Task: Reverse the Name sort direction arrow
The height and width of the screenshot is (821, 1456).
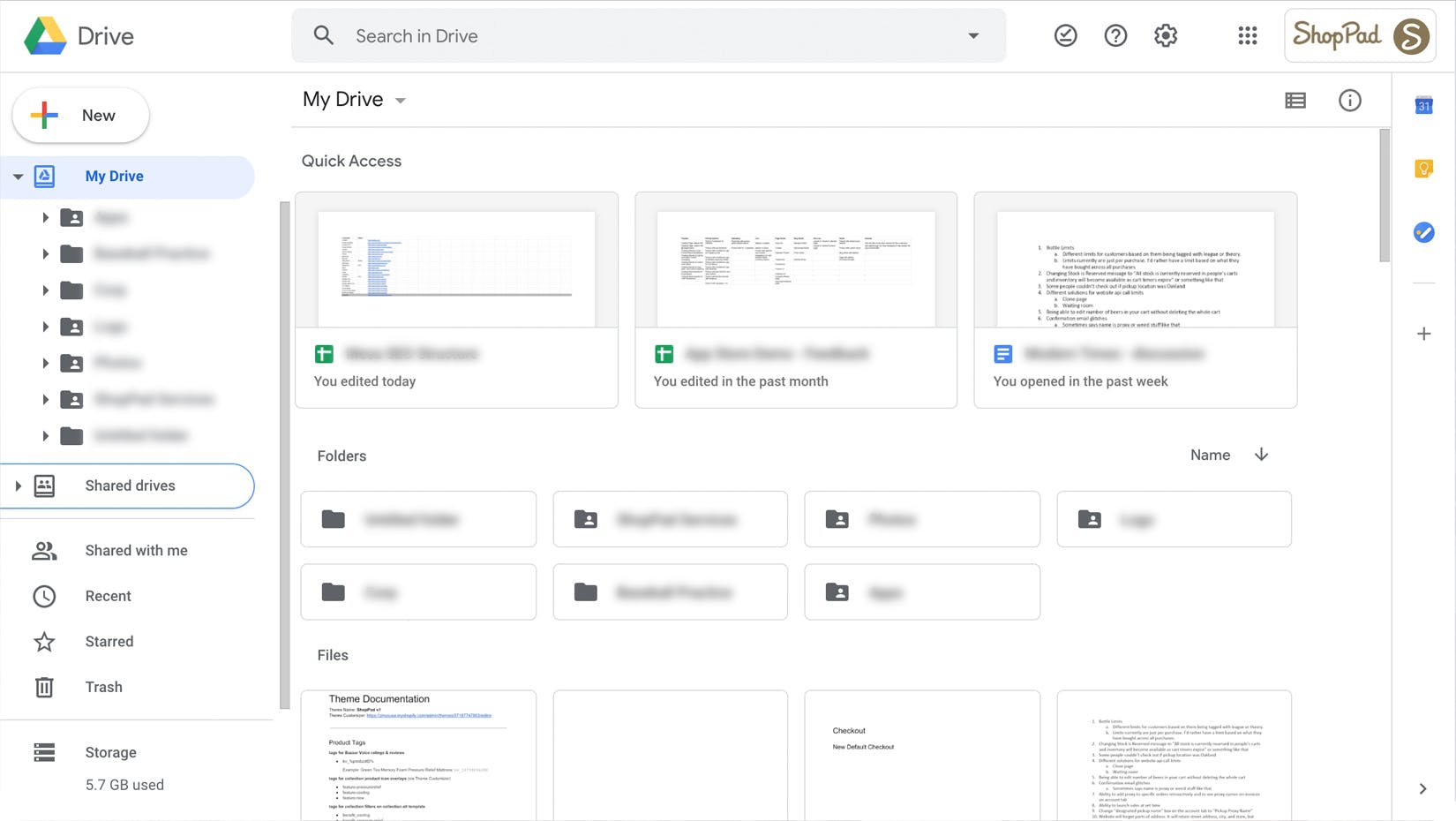Action: click(1261, 455)
